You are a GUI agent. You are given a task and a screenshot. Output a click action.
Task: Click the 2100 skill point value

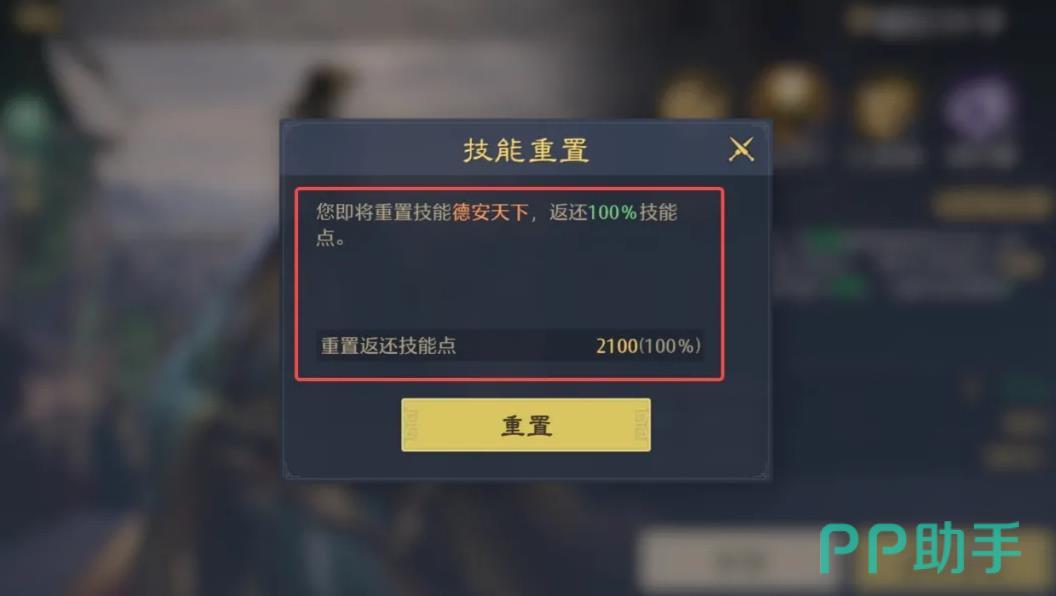pyautogui.click(x=617, y=345)
